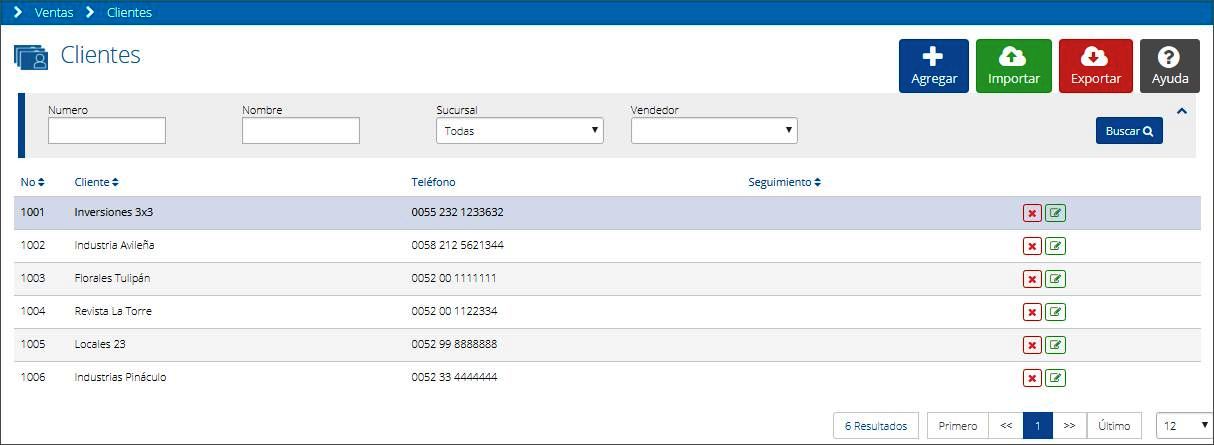Select client name Inversiones 3x3
This screenshot has height=445, width=1214.
(x=114, y=212)
